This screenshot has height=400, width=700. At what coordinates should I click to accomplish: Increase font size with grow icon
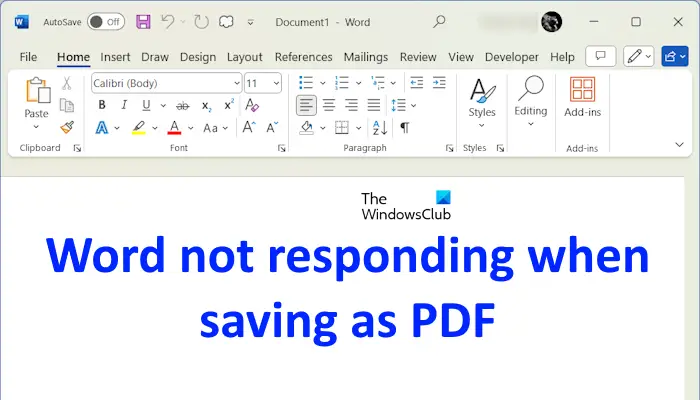pyautogui.click(x=249, y=128)
